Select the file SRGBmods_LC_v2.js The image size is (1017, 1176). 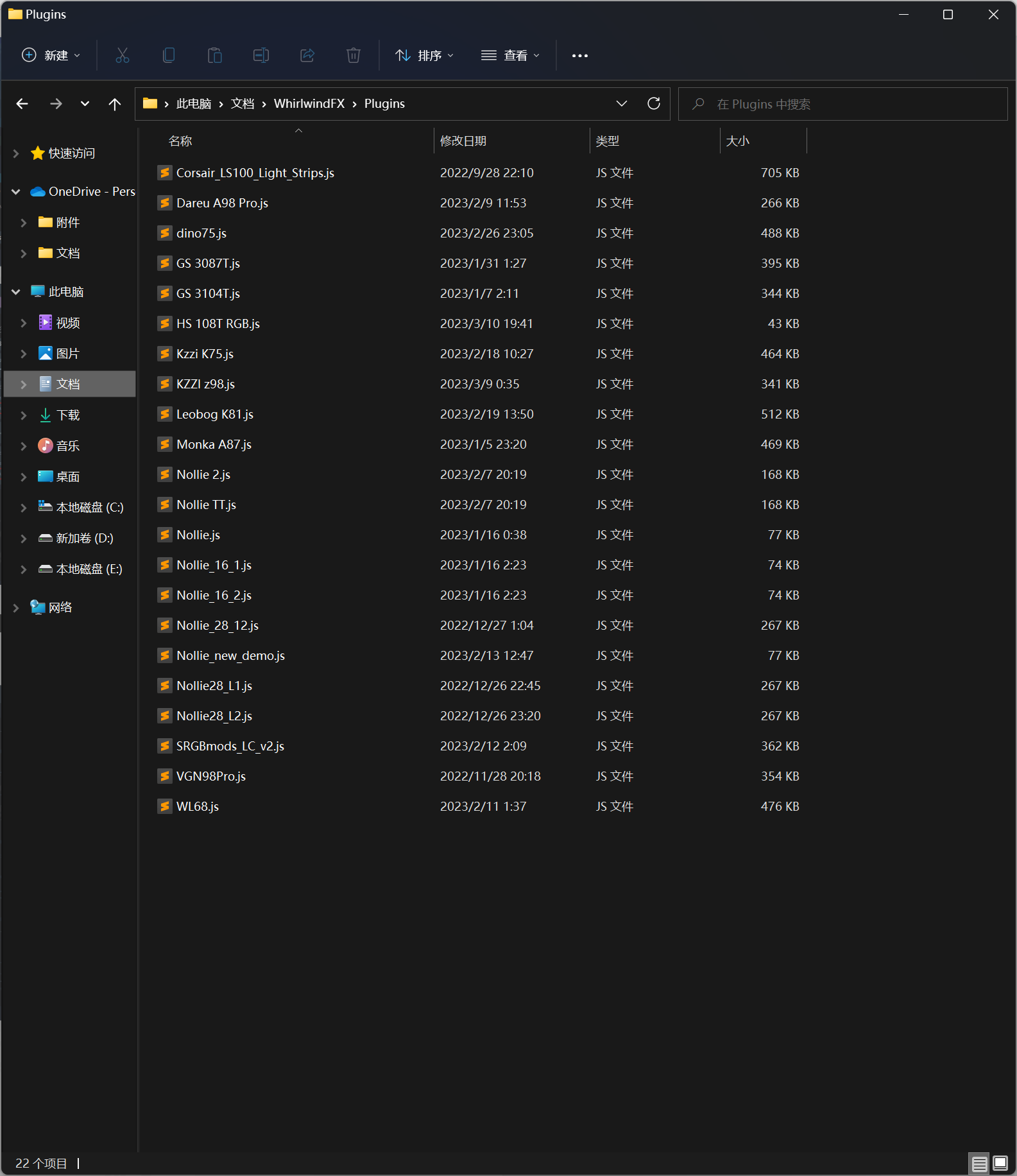(230, 746)
